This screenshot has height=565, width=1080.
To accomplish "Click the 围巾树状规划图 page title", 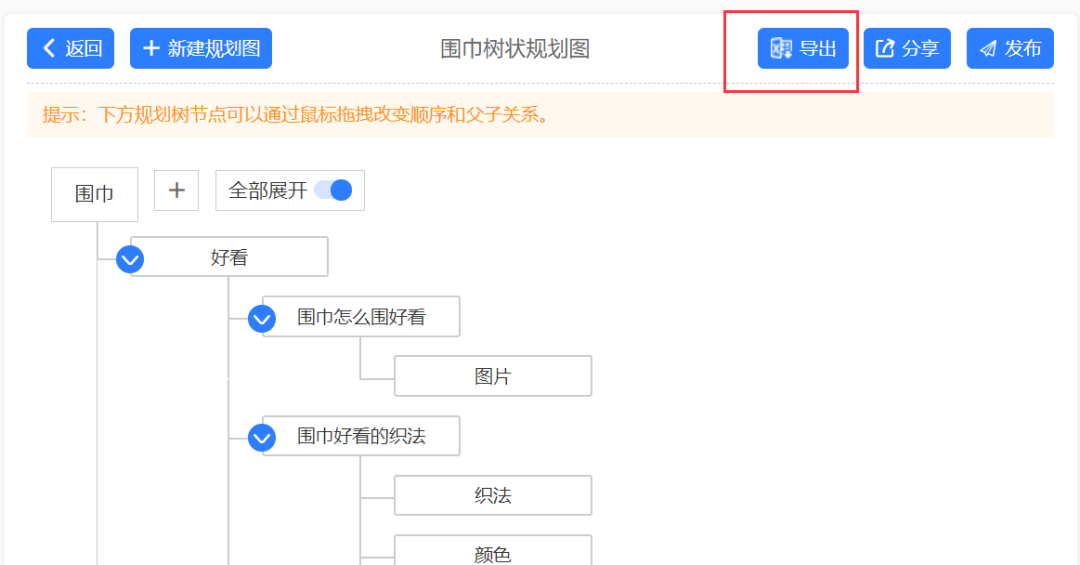I will [515, 49].
